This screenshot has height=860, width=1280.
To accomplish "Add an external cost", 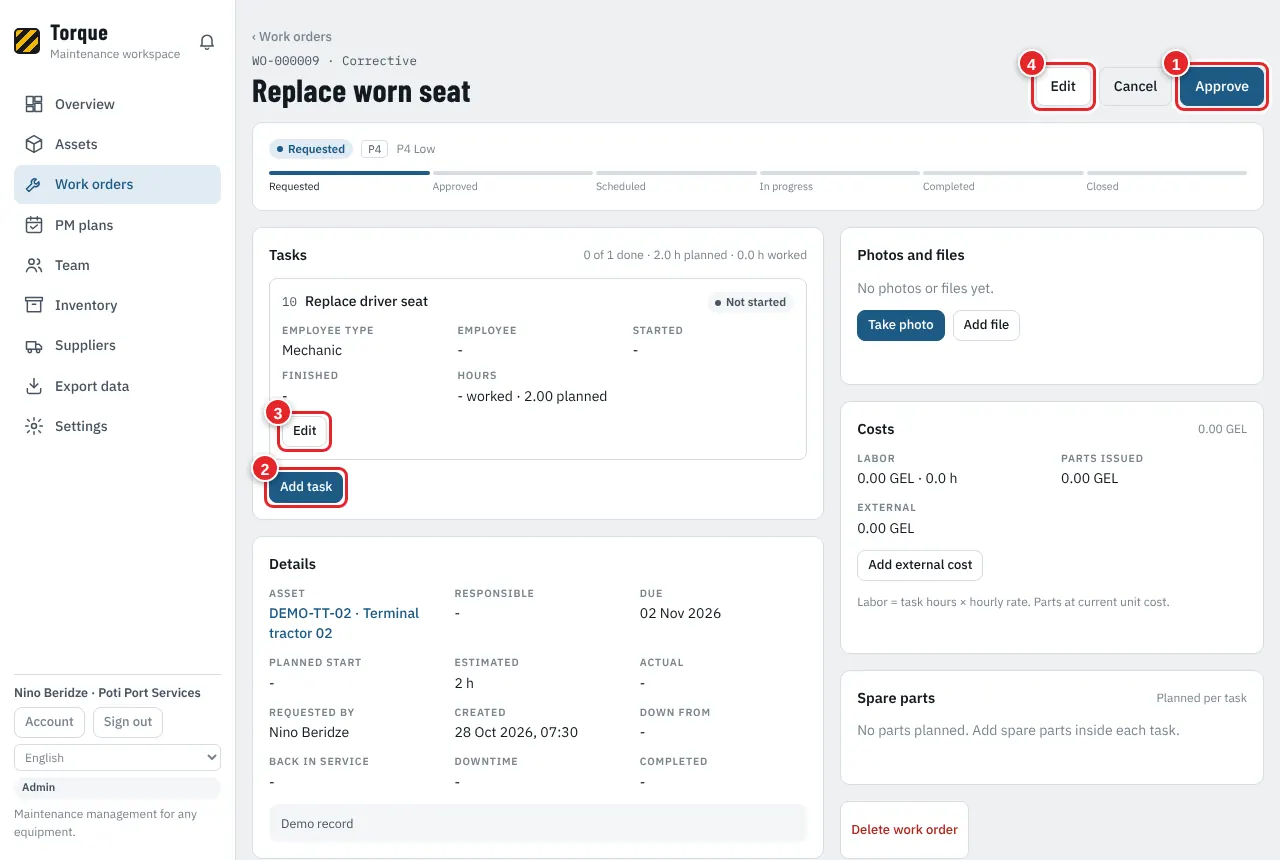I will click(920, 565).
